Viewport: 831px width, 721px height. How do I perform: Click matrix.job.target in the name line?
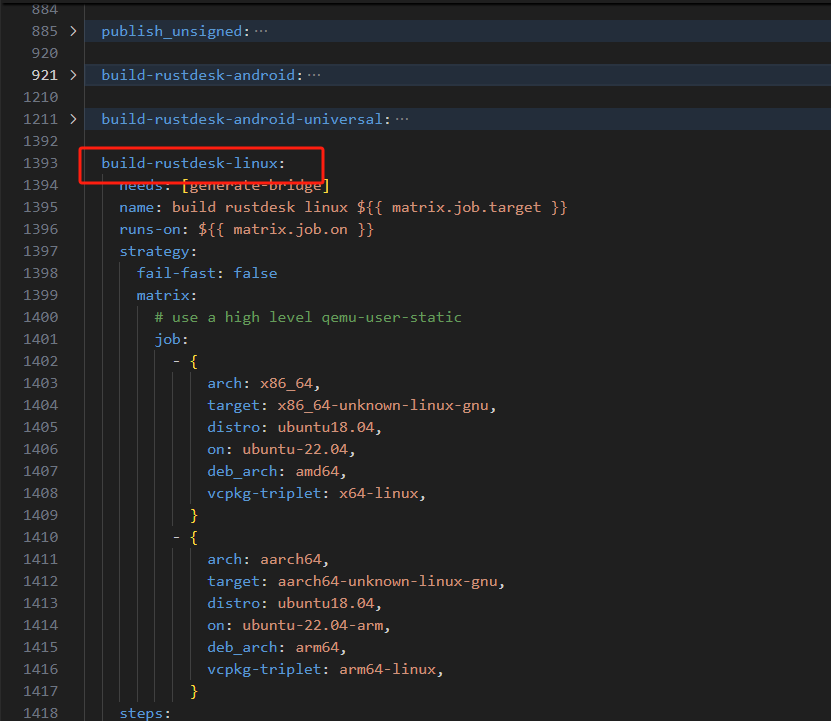tap(466, 207)
